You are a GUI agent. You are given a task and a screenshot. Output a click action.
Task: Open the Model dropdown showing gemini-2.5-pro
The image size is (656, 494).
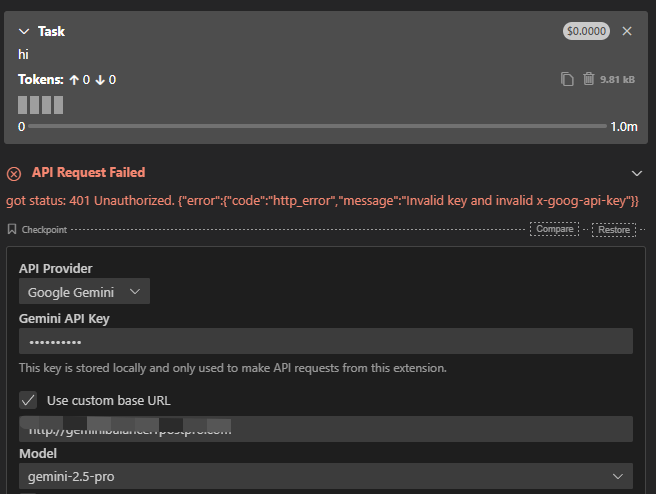tap(326, 476)
